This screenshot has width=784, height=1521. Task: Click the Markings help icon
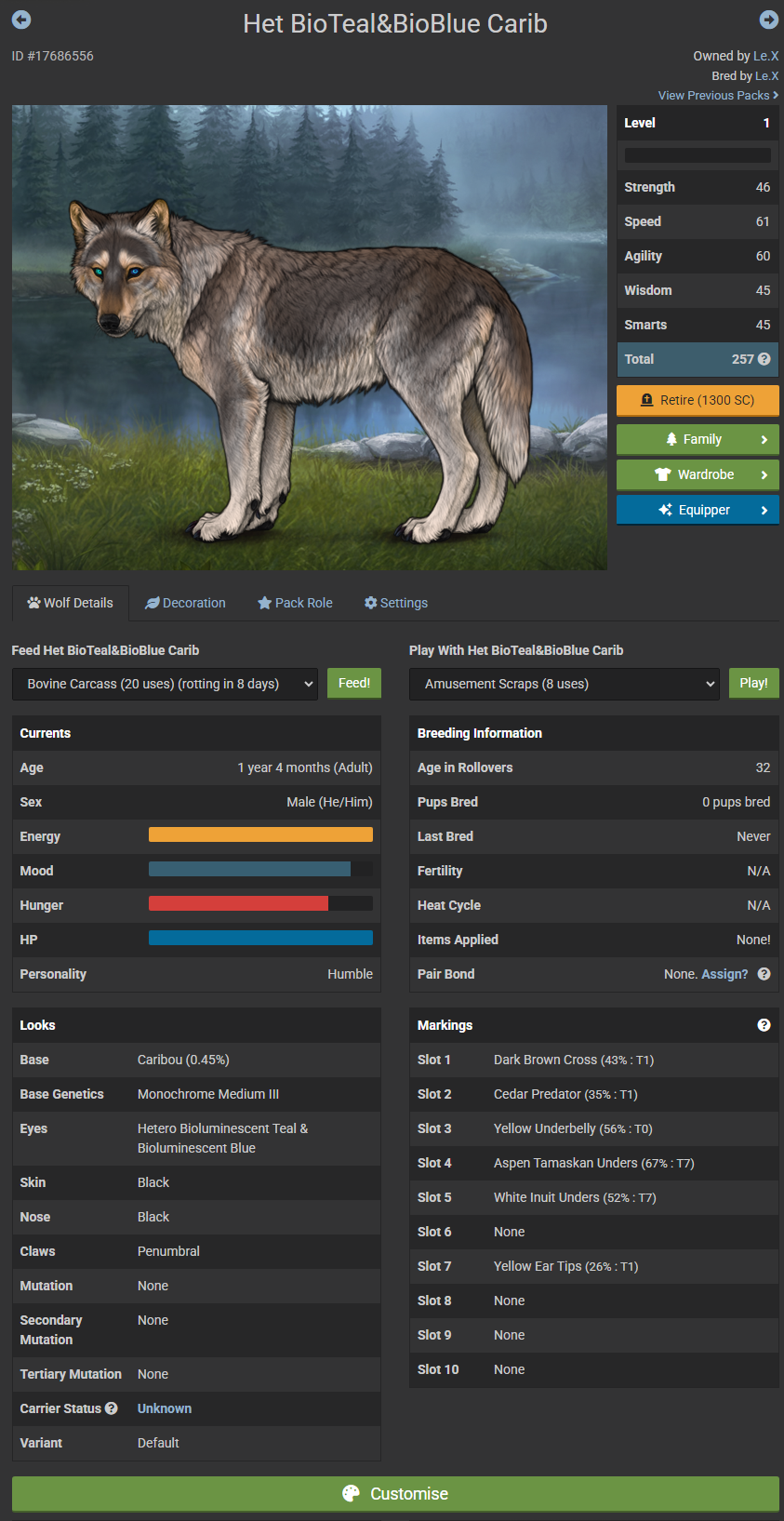pyautogui.click(x=764, y=1025)
